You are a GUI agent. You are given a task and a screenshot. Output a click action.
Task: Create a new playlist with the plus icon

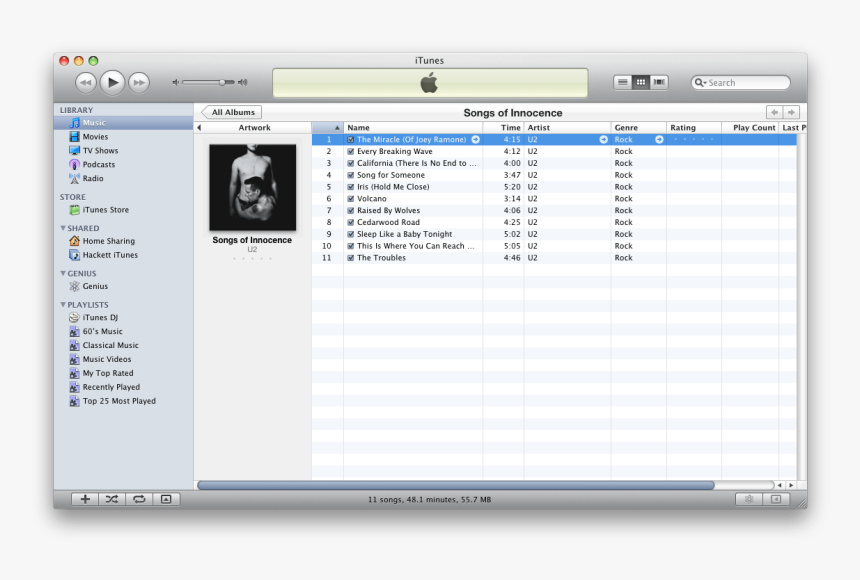point(85,499)
